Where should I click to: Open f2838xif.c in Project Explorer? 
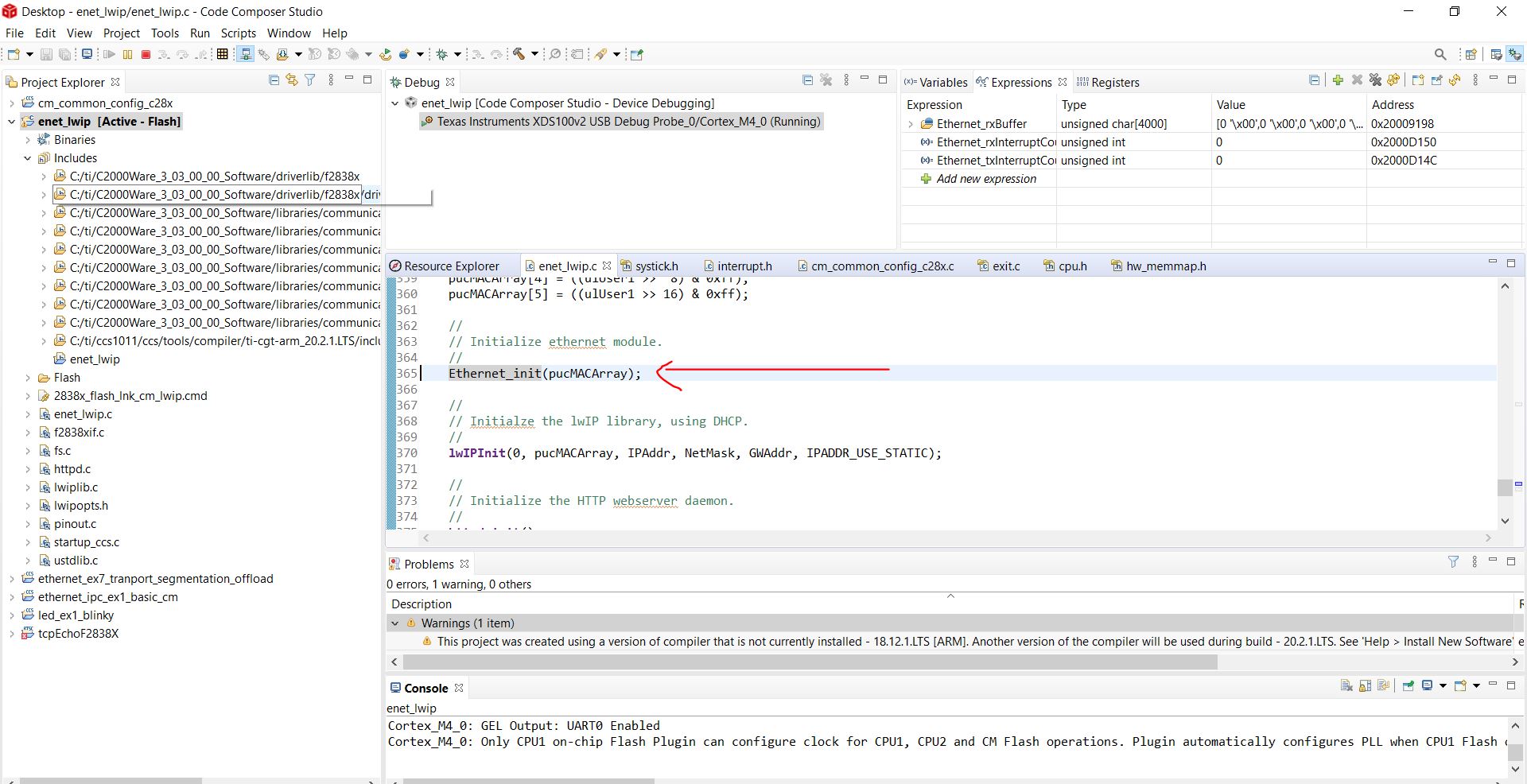[x=79, y=433]
